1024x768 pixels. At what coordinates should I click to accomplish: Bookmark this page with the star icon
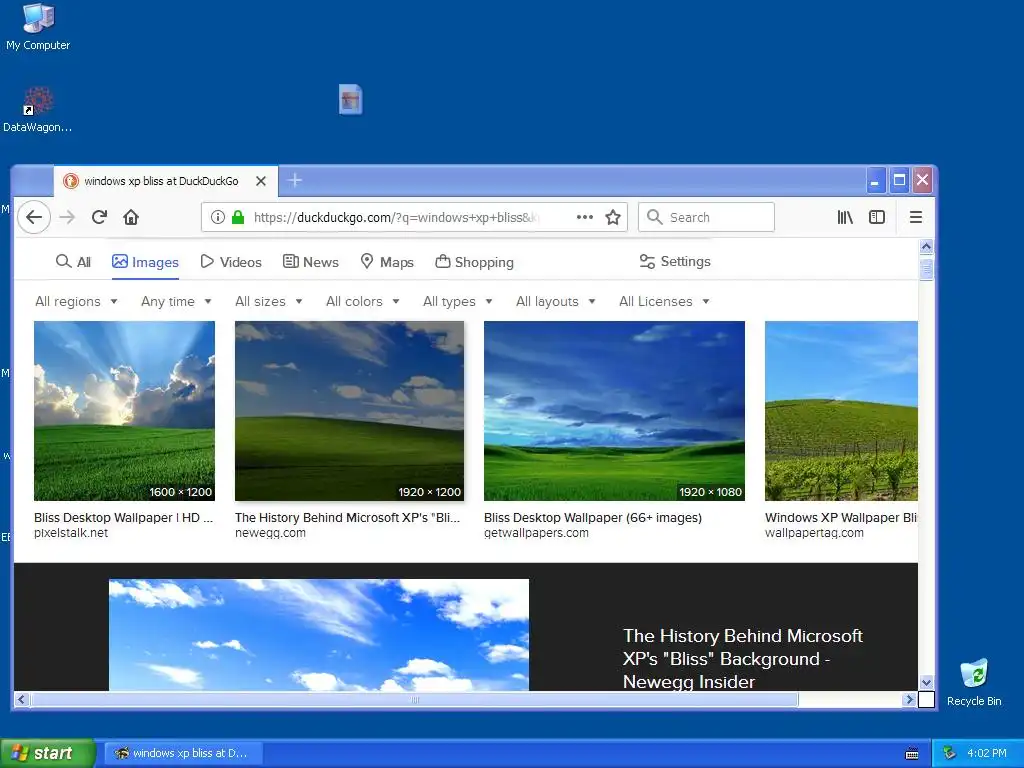click(x=613, y=217)
